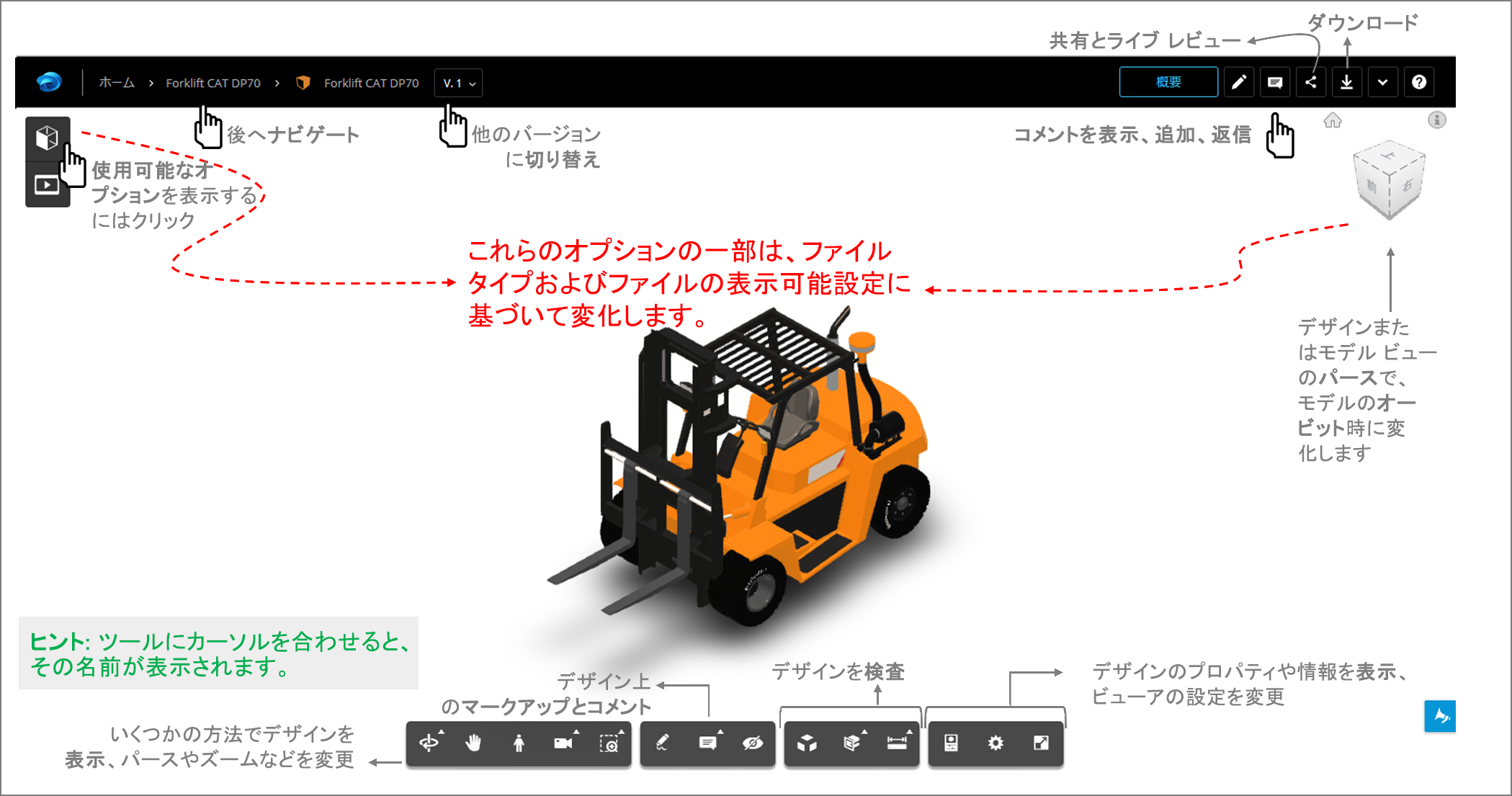Select the zoom window tool

(609, 743)
